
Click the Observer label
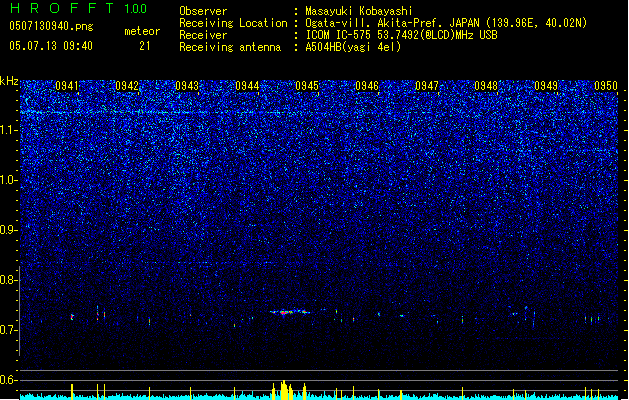tap(203, 11)
